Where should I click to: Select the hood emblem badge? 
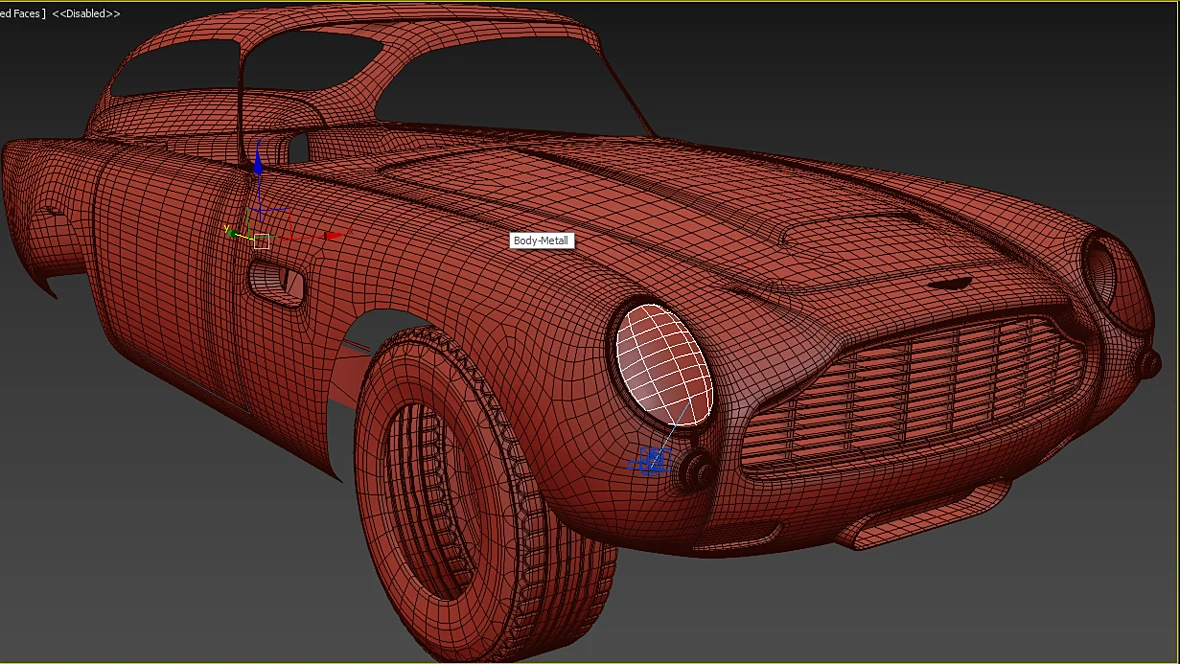pos(949,285)
